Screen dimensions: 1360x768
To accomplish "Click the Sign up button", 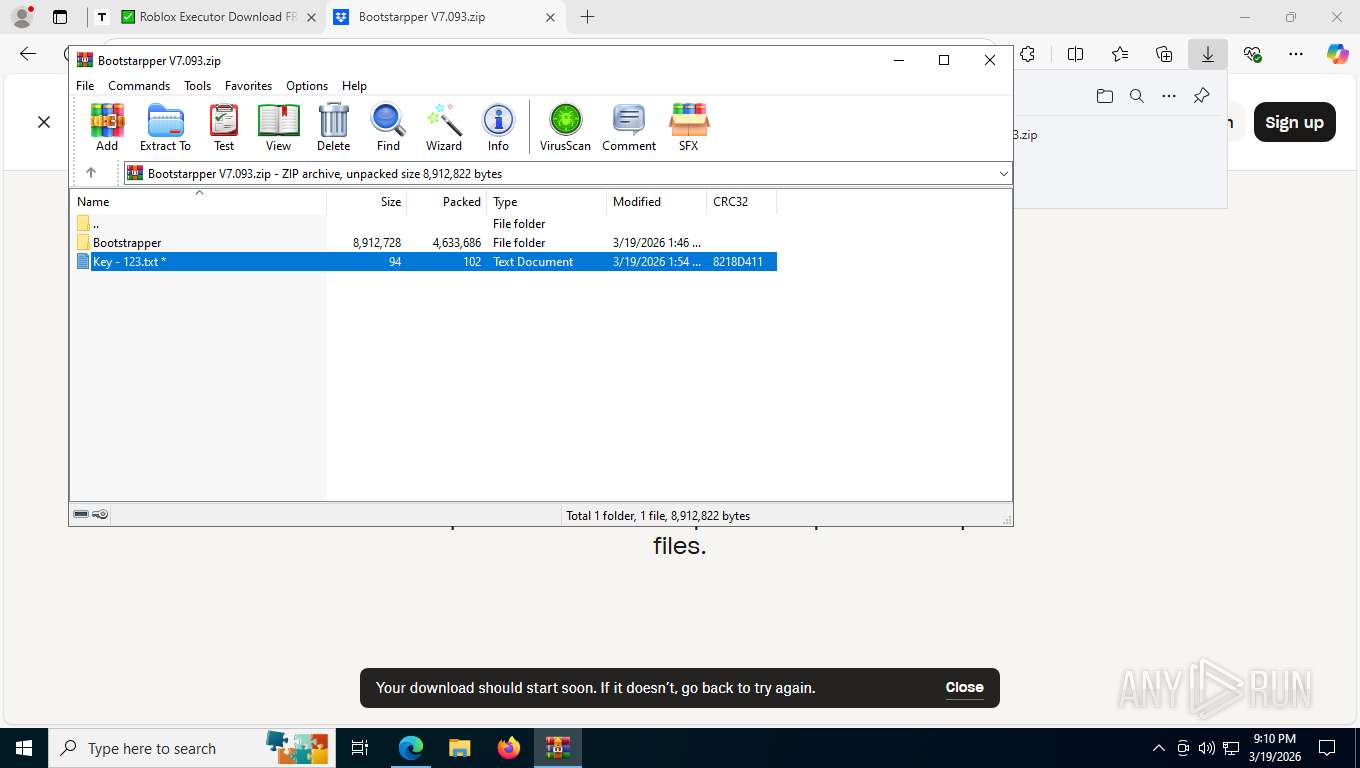I will [1294, 122].
